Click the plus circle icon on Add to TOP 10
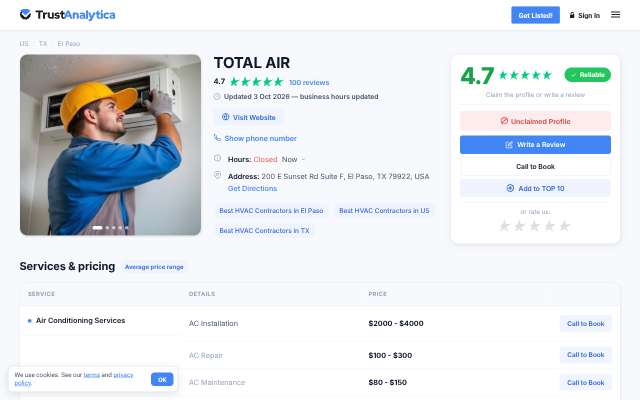 tap(510, 188)
